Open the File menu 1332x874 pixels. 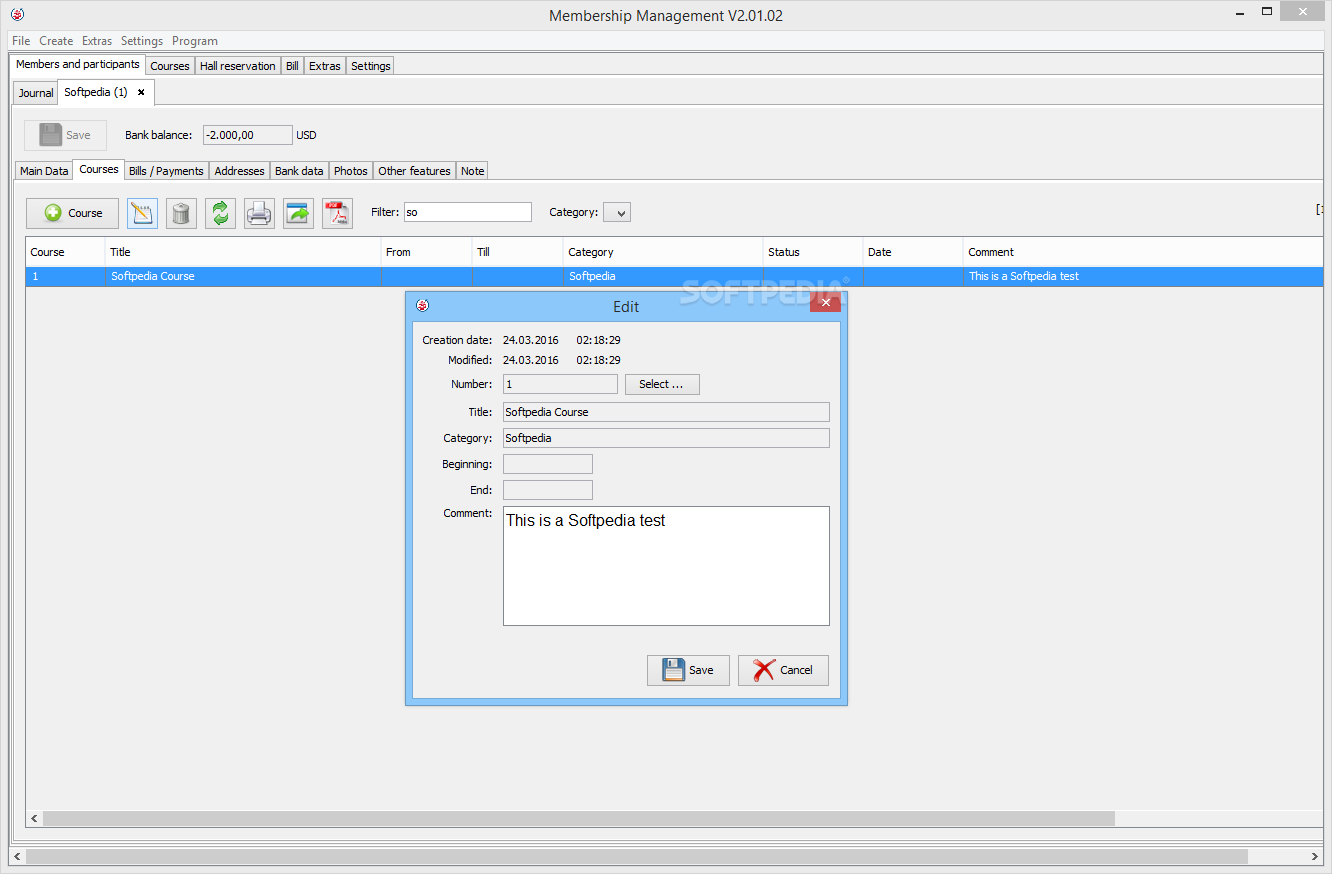21,41
